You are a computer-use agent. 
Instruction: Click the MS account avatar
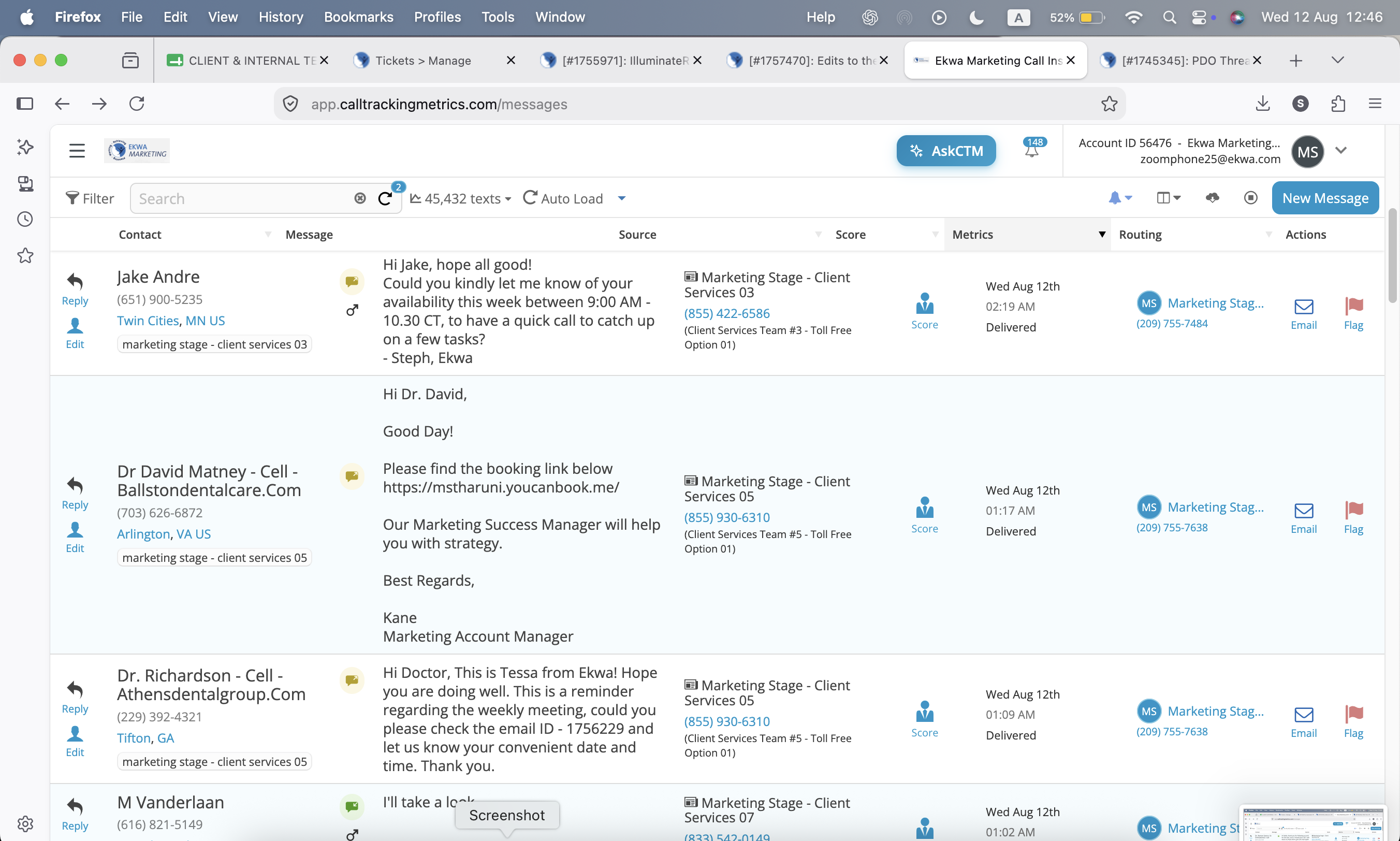(x=1308, y=151)
